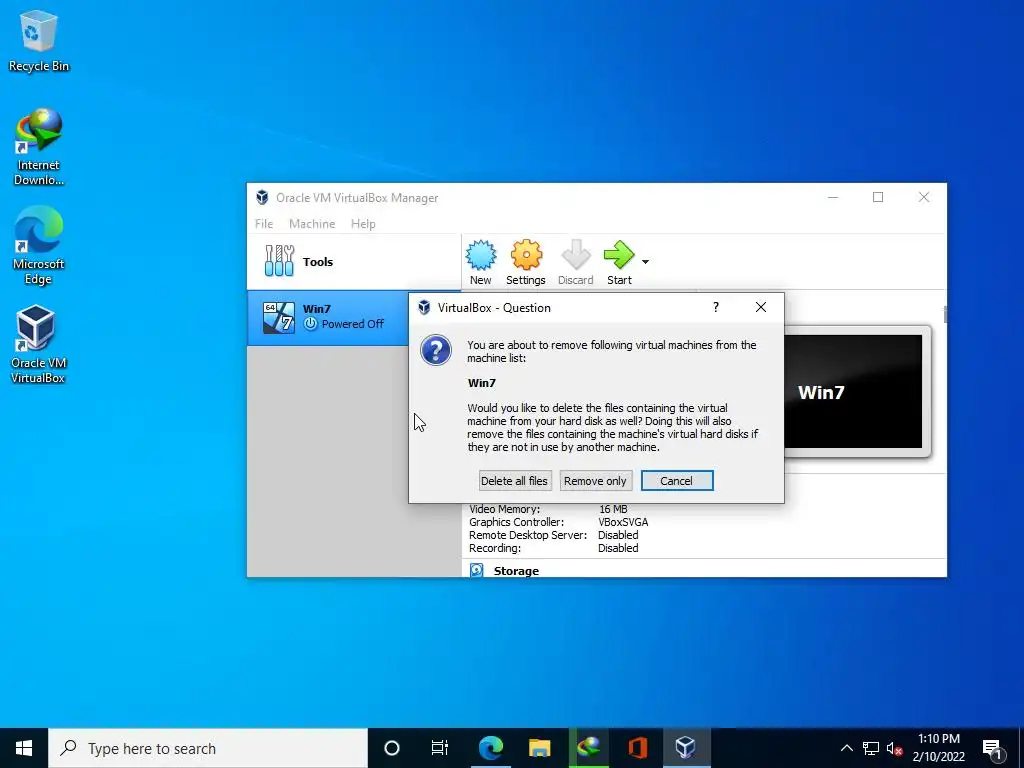1024x768 pixels.
Task: Click the blue question mark dialog icon
Action: (436, 350)
